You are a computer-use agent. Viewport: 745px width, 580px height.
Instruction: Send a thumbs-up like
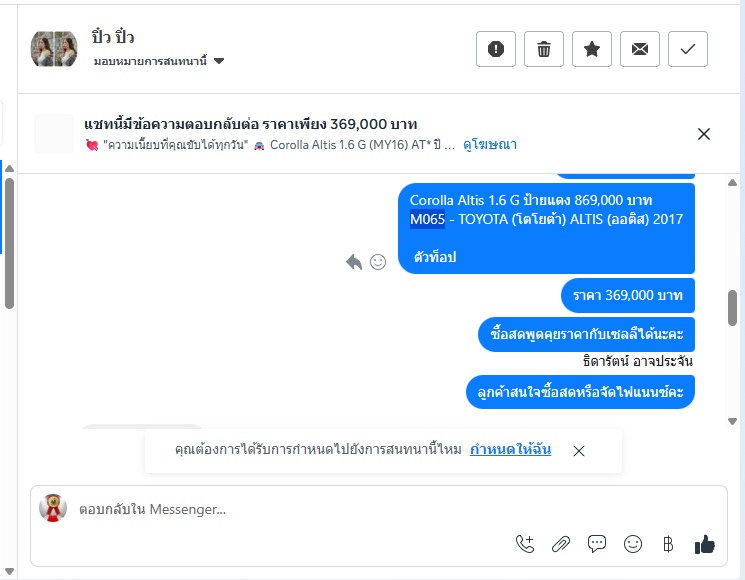click(x=704, y=544)
